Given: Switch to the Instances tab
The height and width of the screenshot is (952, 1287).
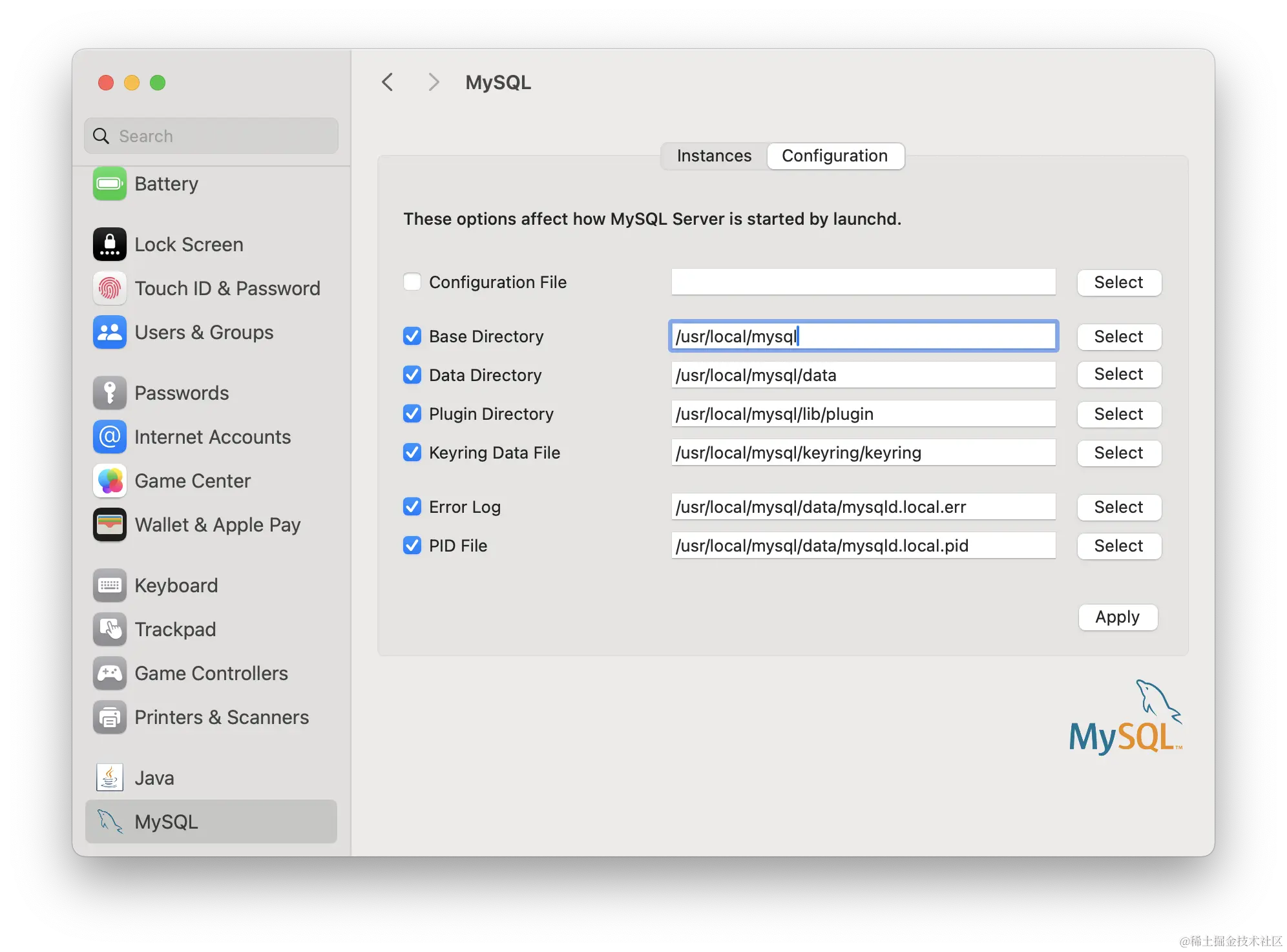Looking at the screenshot, I should 714,156.
